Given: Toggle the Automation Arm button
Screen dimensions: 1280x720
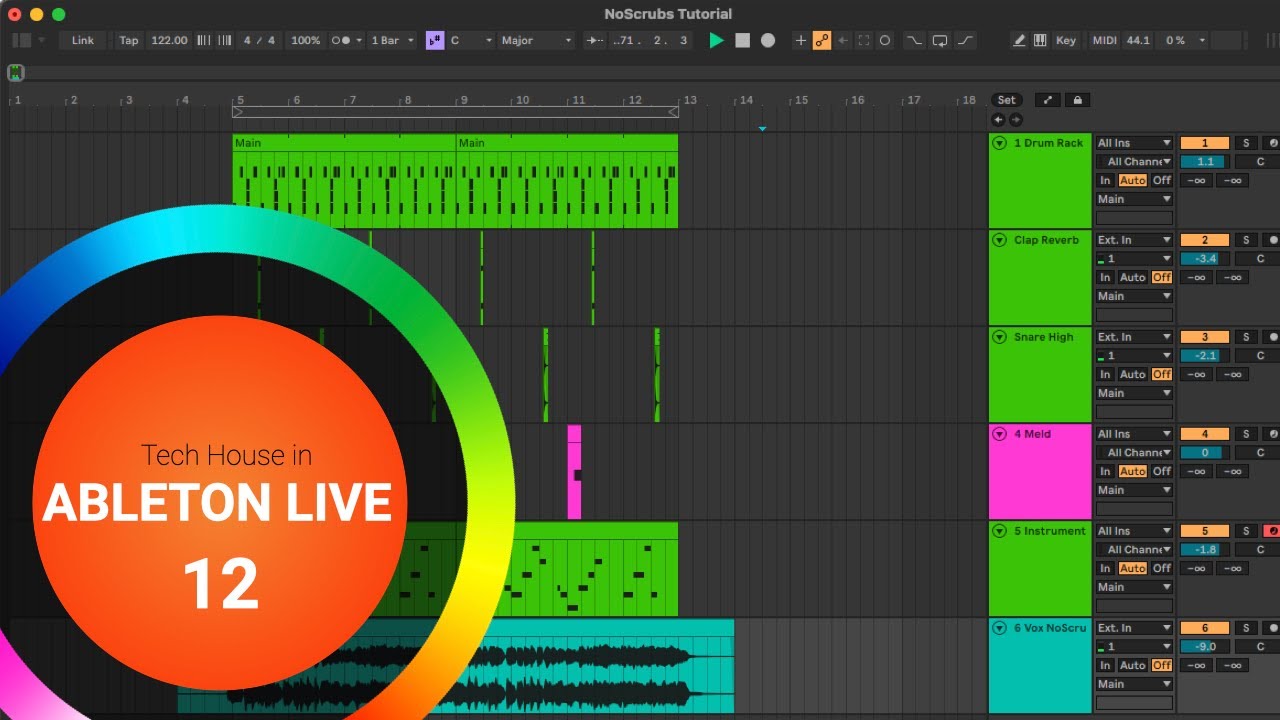Looking at the screenshot, I should [822, 40].
